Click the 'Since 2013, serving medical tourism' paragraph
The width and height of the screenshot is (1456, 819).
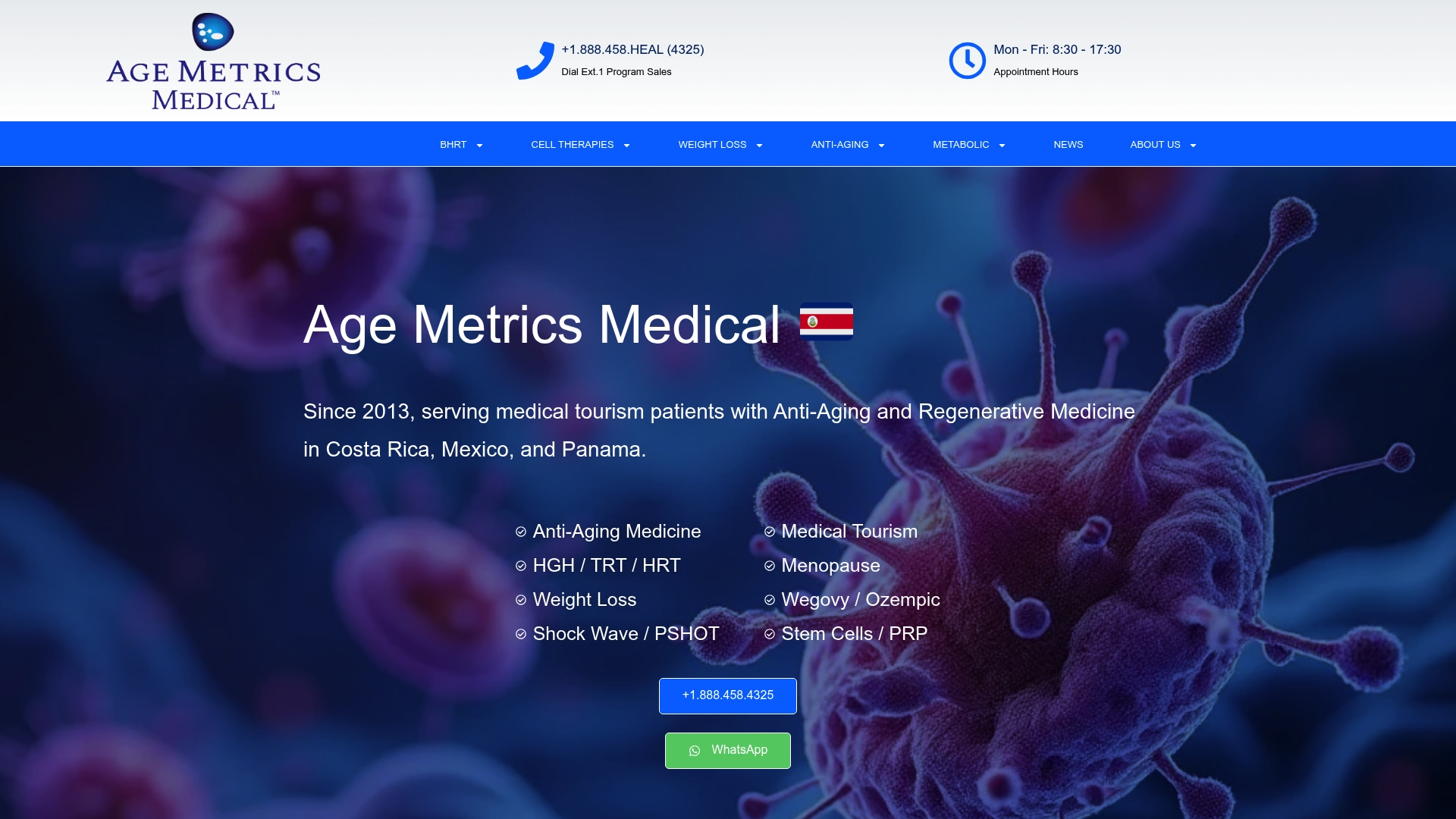click(719, 430)
